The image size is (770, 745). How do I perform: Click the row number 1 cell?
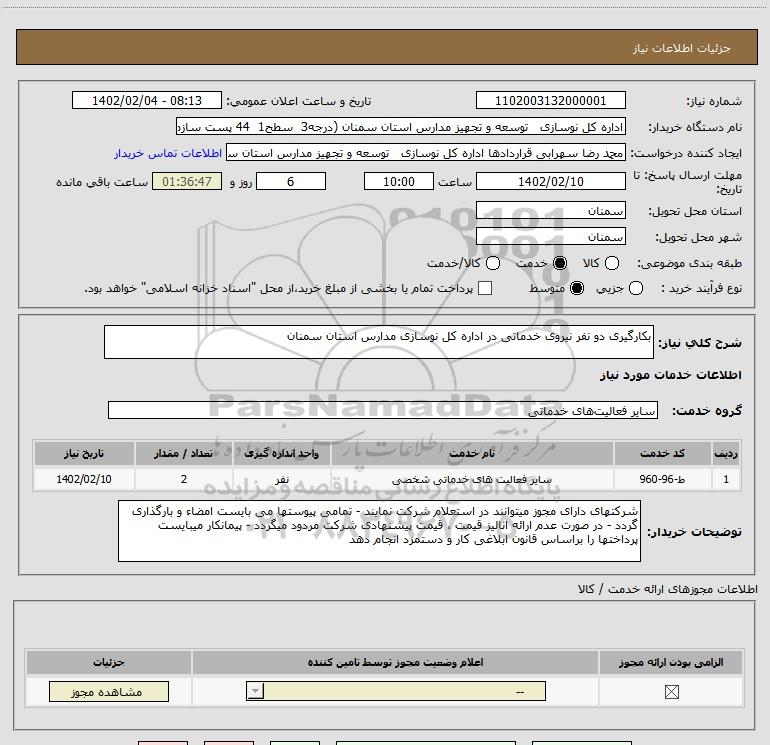click(x=726, y=479)
